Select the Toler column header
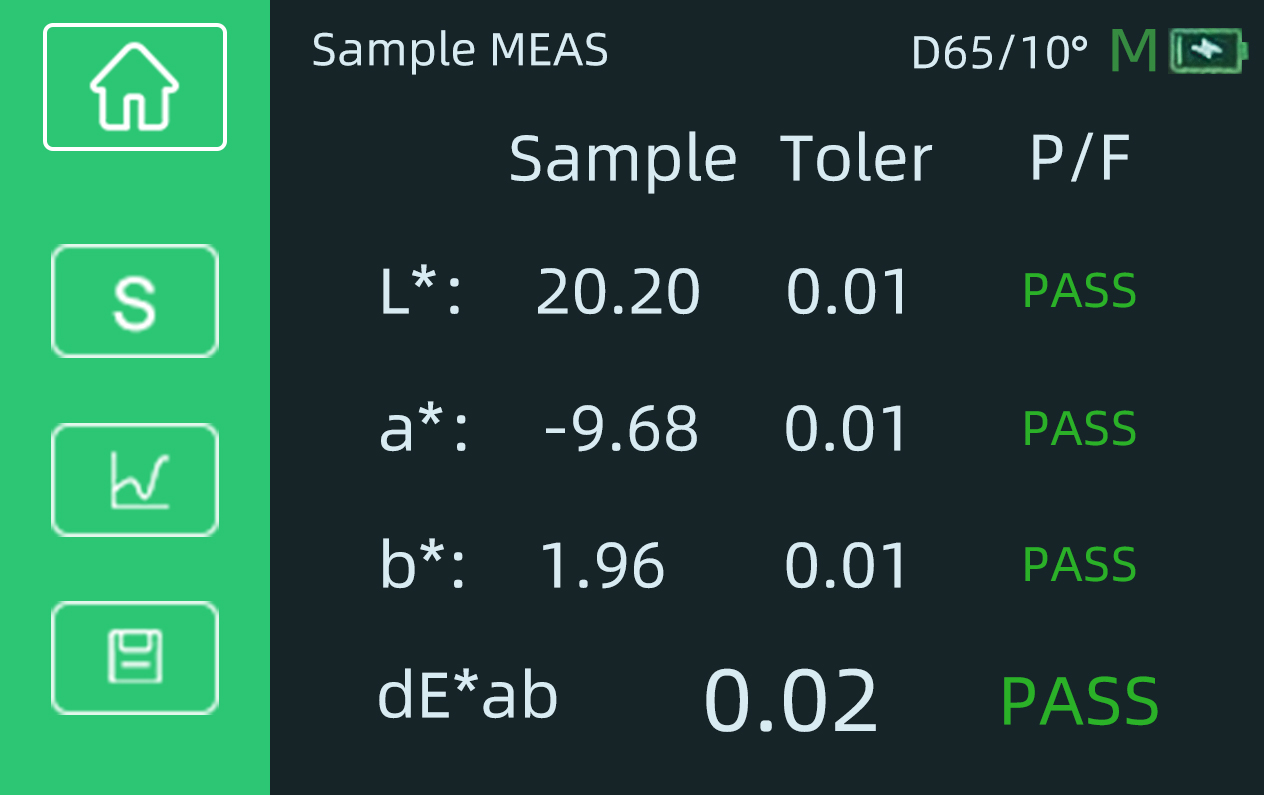This screenshot has width=1264, height=795. pos(856,158)
